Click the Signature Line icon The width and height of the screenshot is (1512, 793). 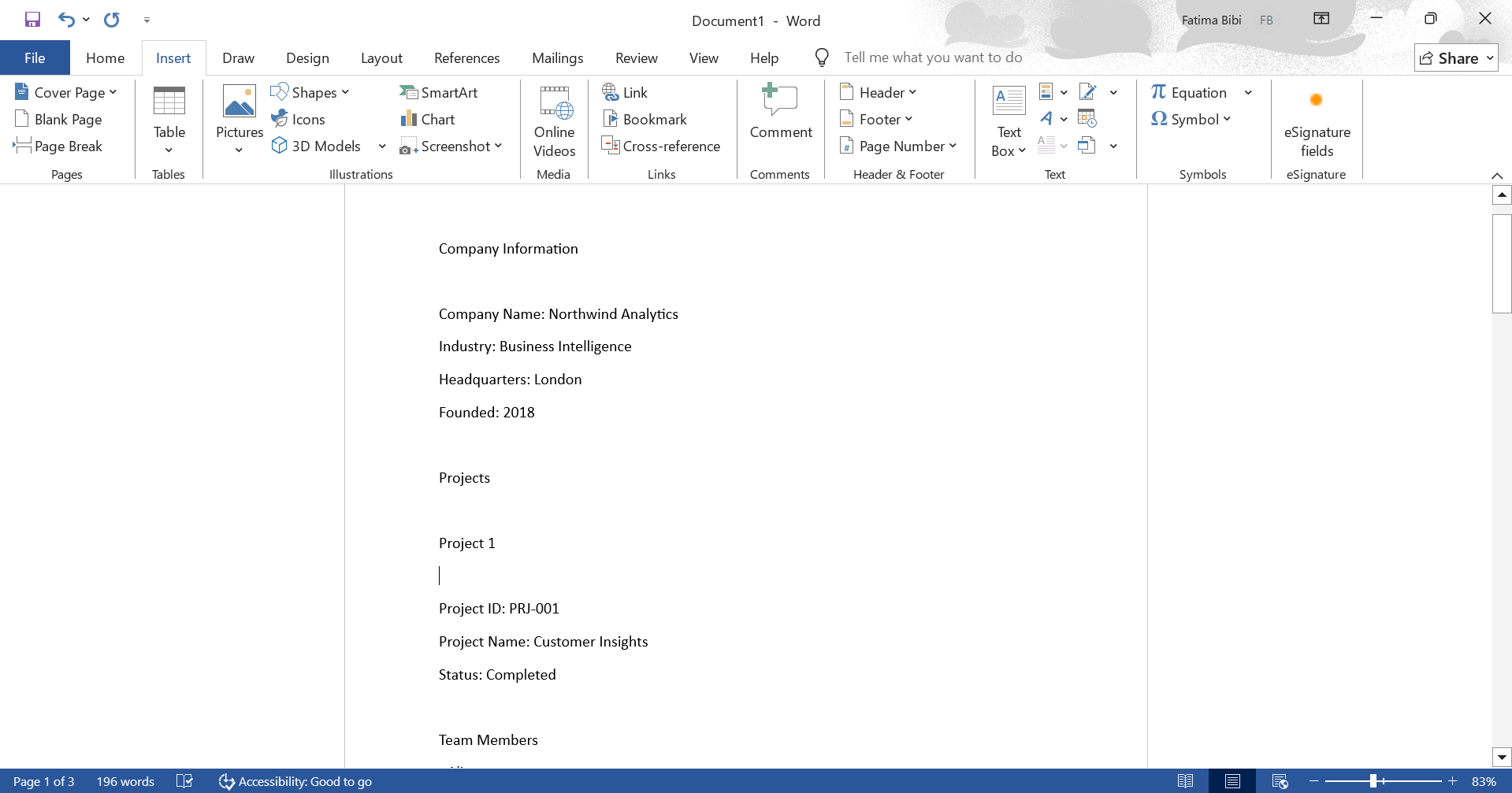[1088, 92]
